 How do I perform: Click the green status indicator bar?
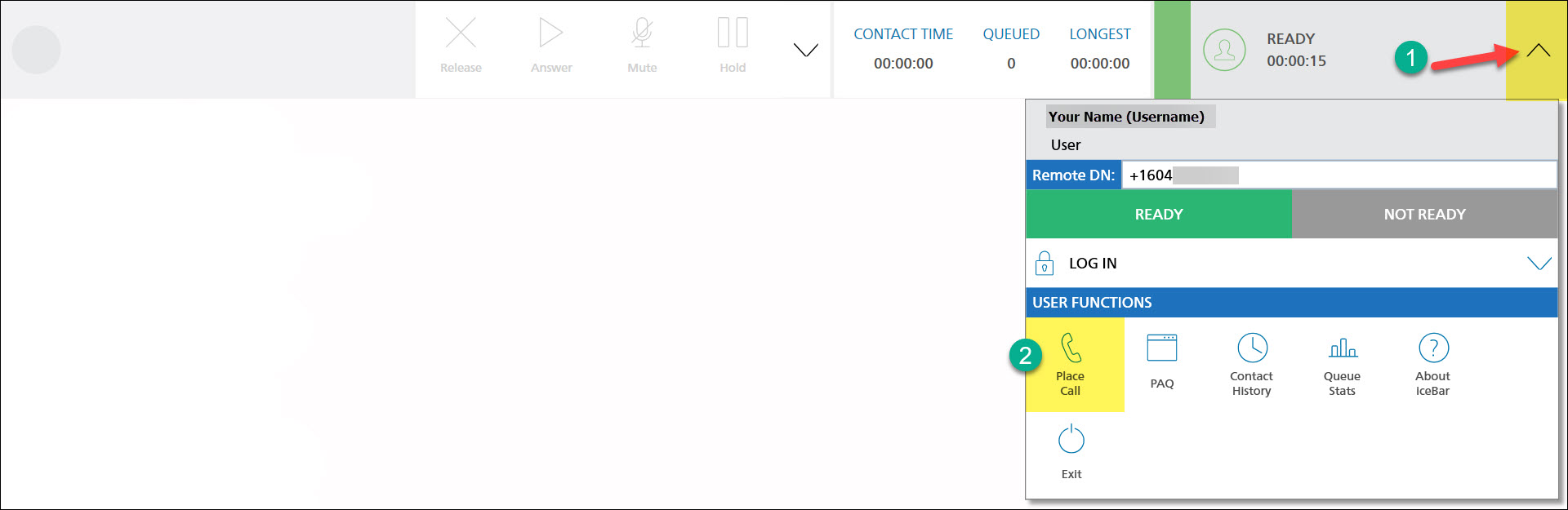point(1172,50)
